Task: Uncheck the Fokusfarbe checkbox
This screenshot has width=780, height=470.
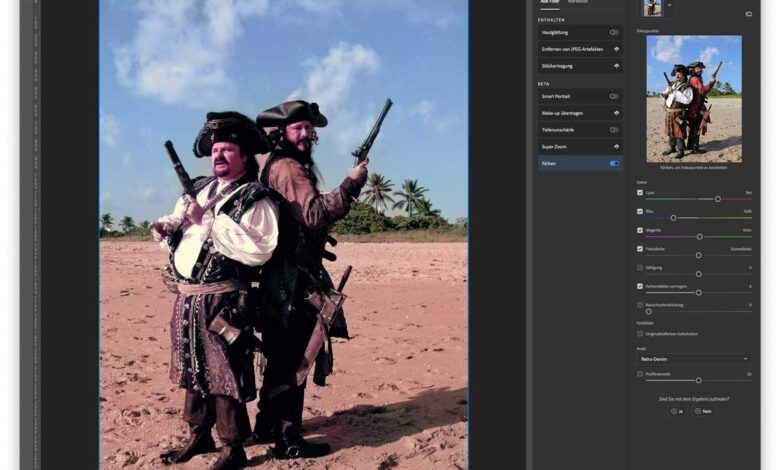Action: coord(640,249)
